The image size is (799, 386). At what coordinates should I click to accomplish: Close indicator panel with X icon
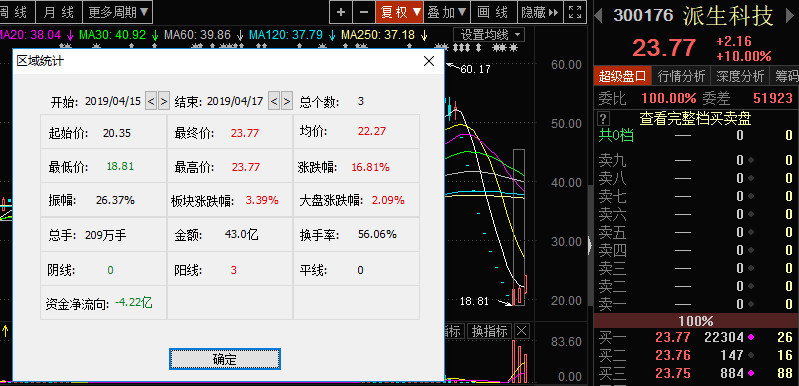521,331
